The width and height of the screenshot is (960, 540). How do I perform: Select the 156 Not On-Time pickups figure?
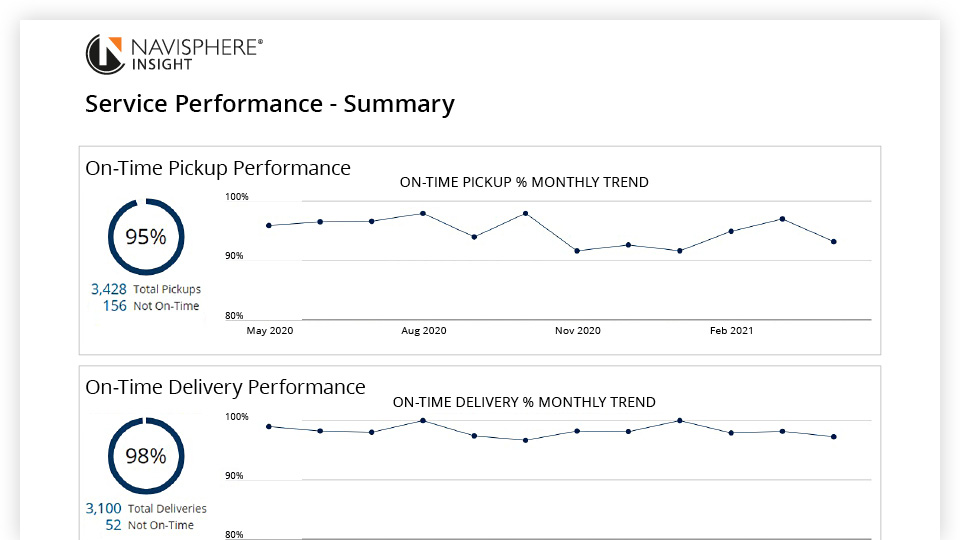point(115,306)
